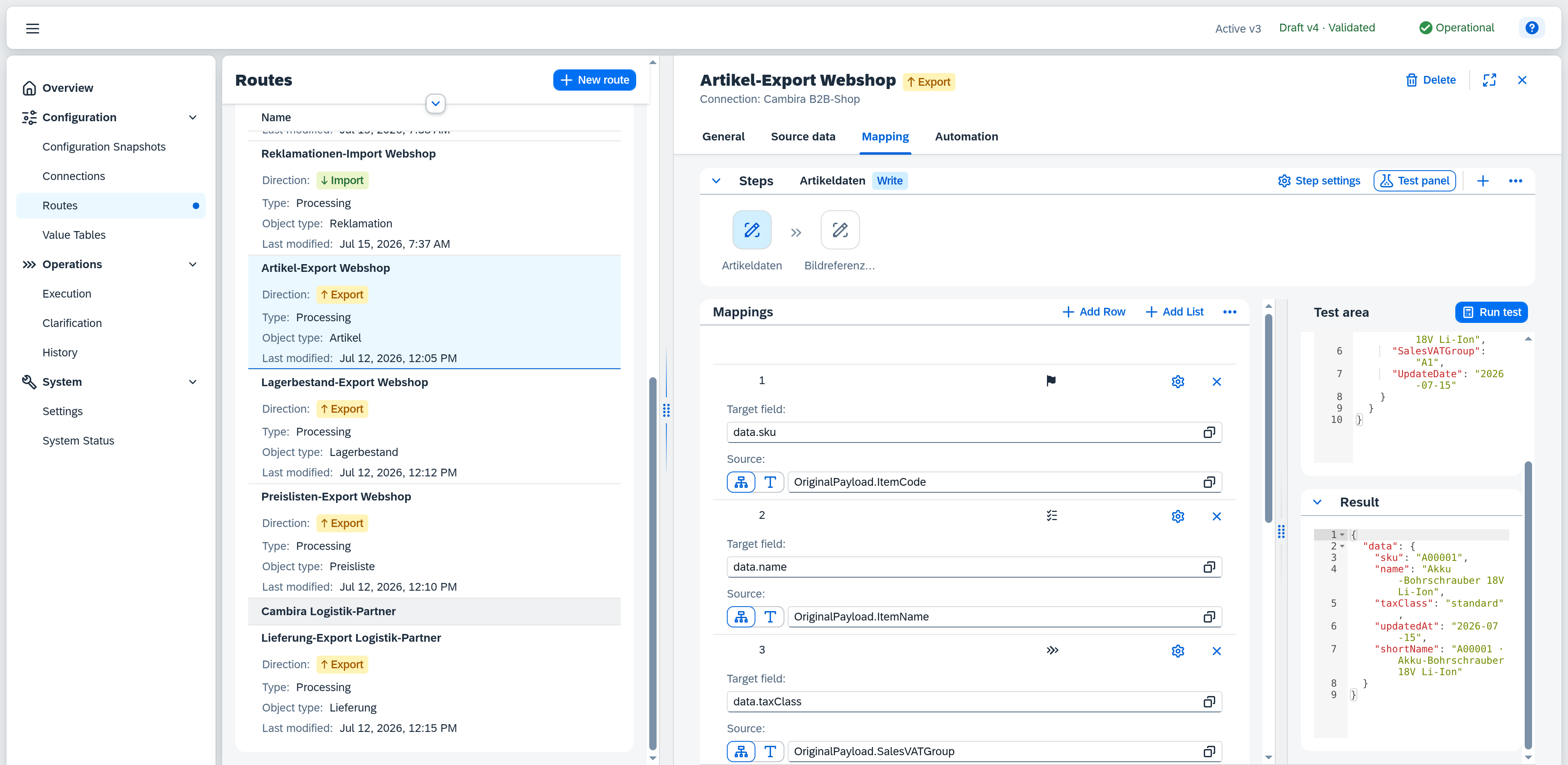
Task: Delete mapping row 1
Action: (x=1216, y=382)
